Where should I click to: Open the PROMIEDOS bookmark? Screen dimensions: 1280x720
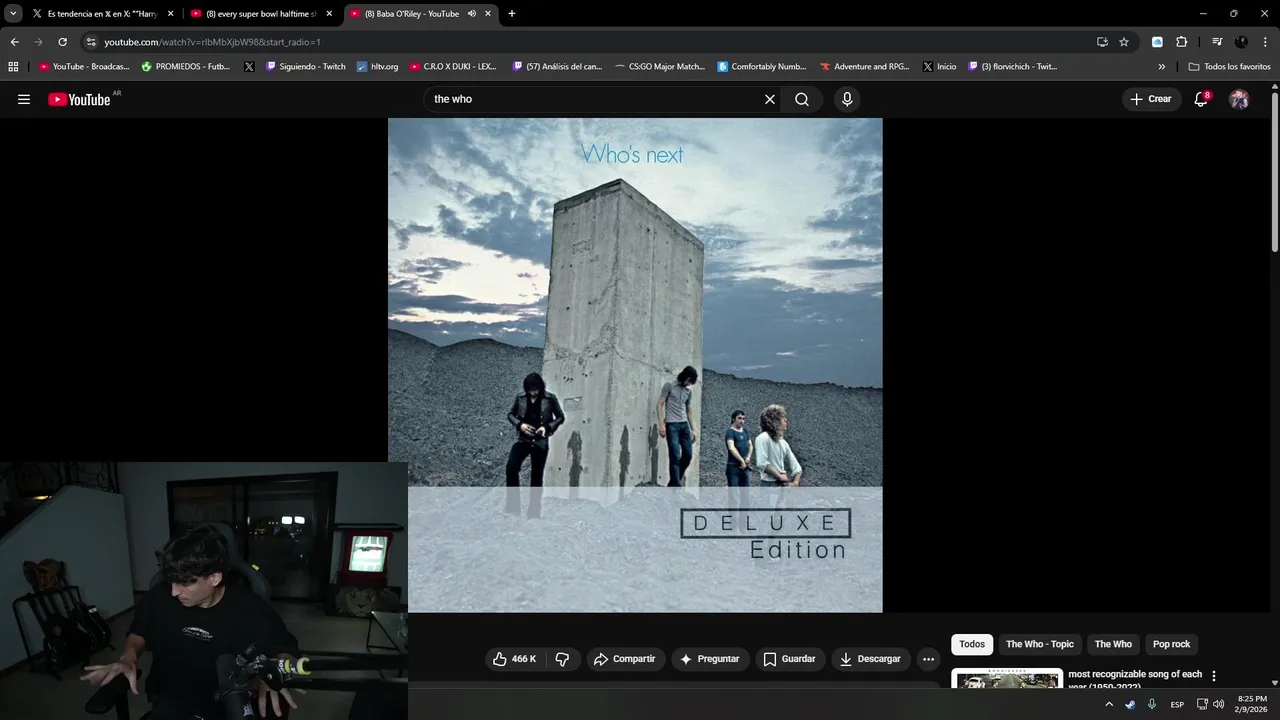(186, 67)
